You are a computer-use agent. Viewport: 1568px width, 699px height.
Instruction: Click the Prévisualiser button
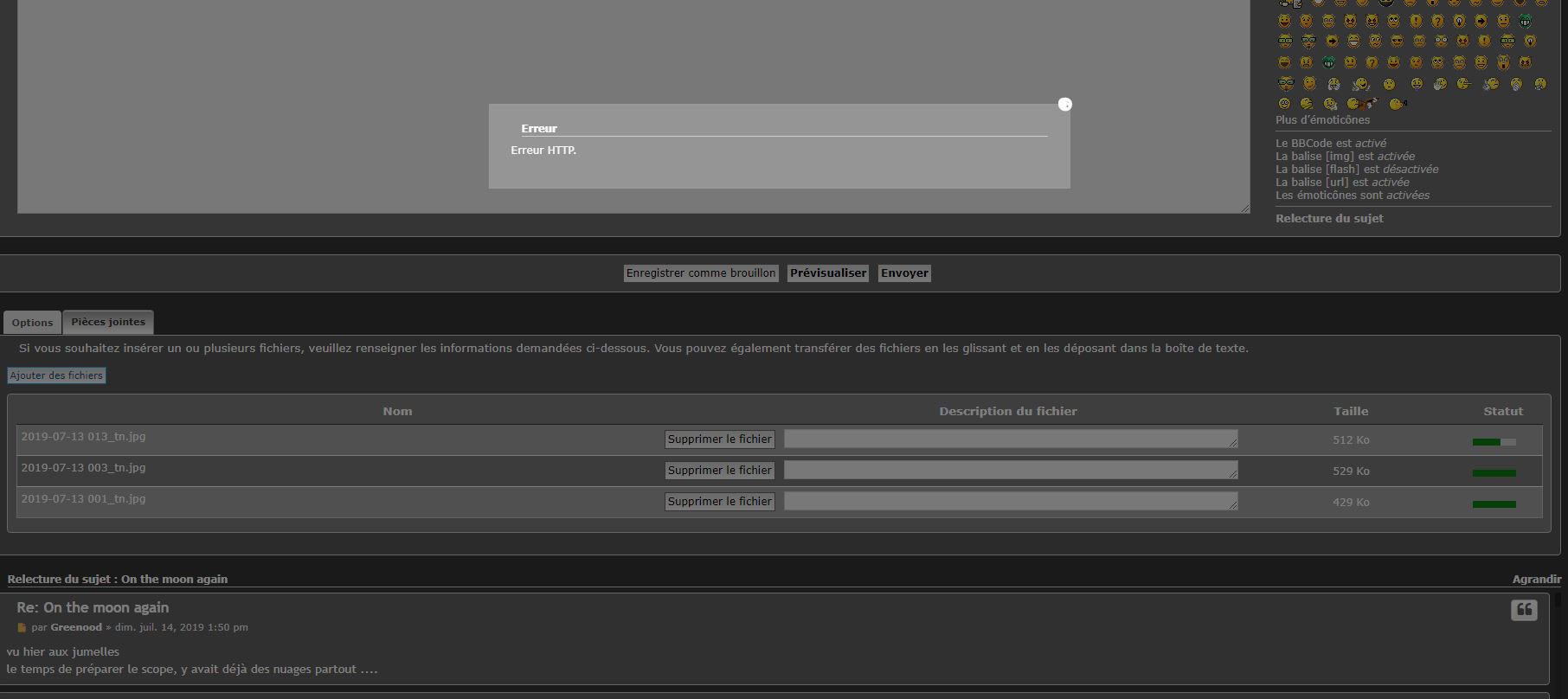(828, 273)
